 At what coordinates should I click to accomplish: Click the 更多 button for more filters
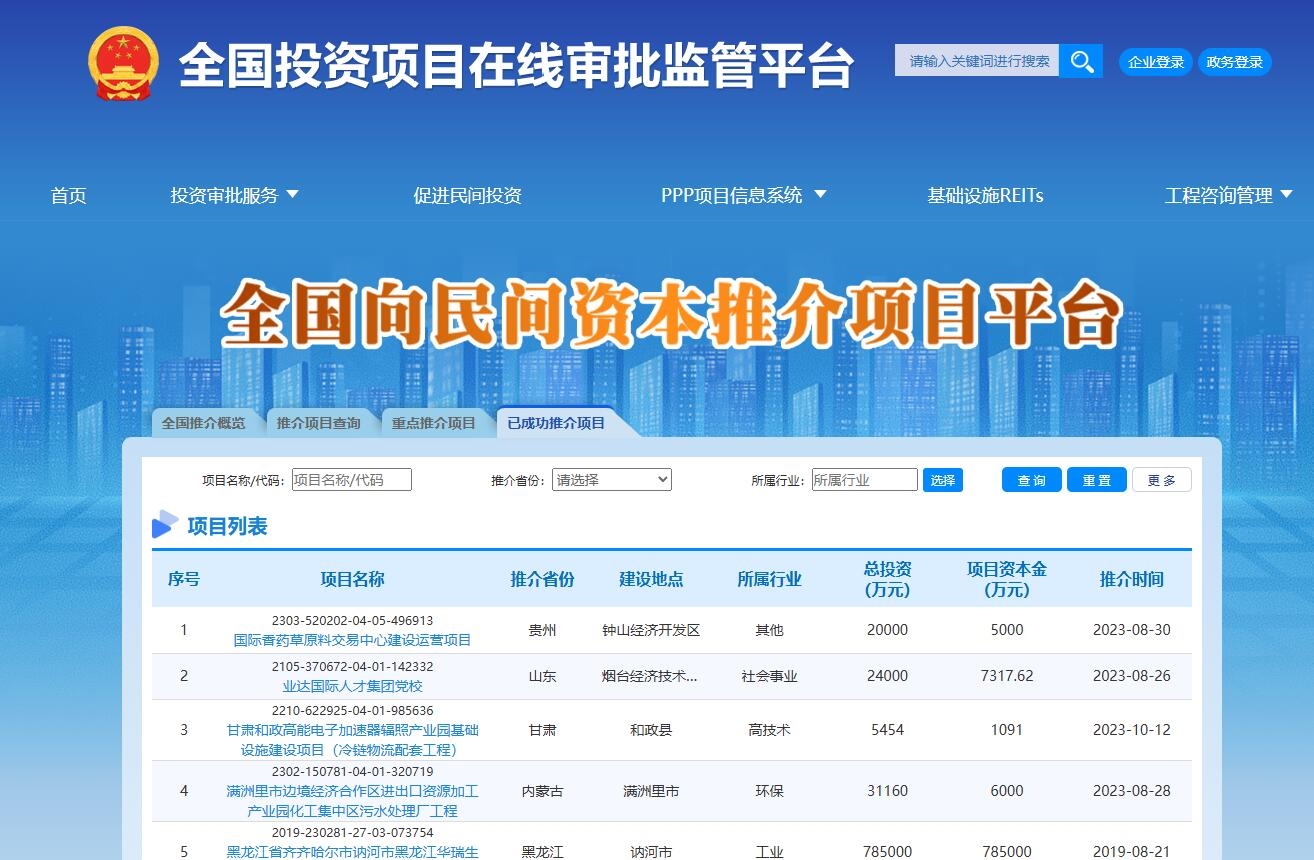pos(1162,479)
